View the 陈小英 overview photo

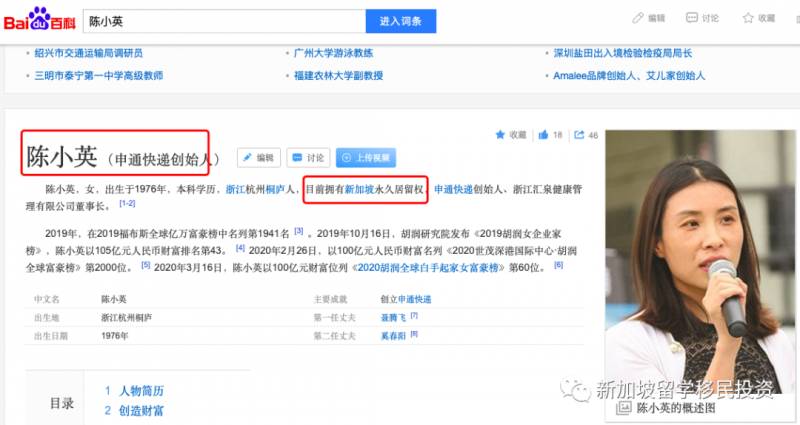[700, 260]
